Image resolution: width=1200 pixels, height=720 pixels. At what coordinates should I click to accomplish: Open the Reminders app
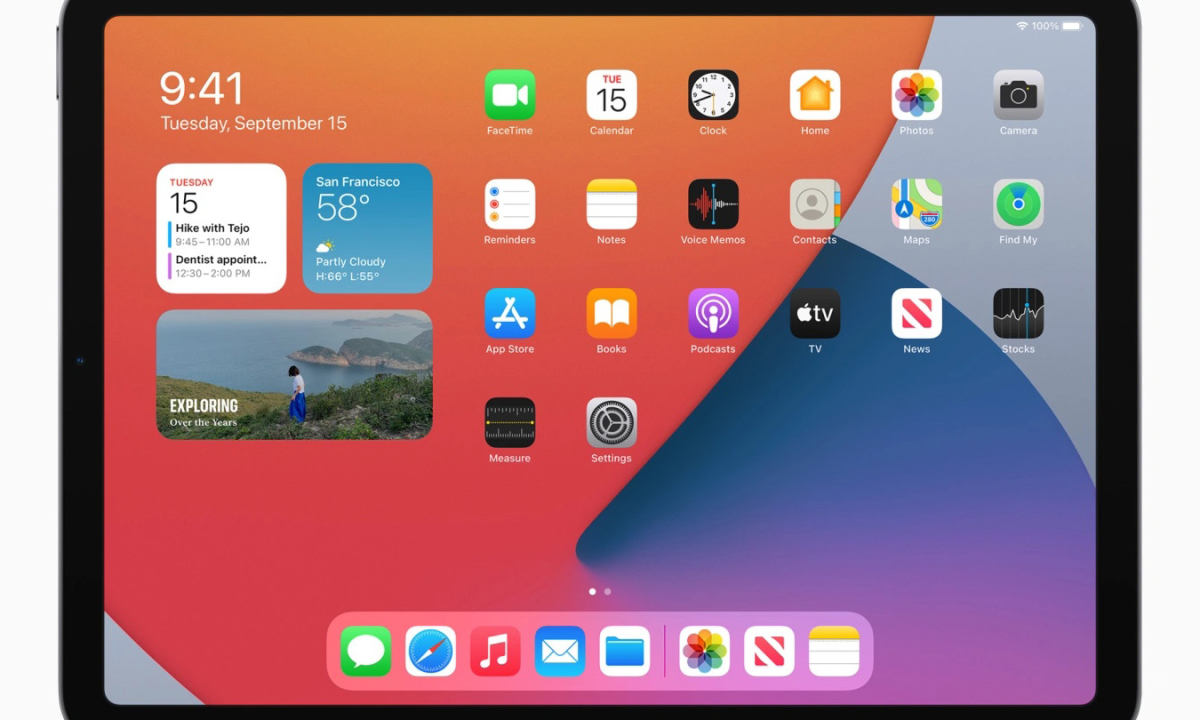[x=510, y=204]
